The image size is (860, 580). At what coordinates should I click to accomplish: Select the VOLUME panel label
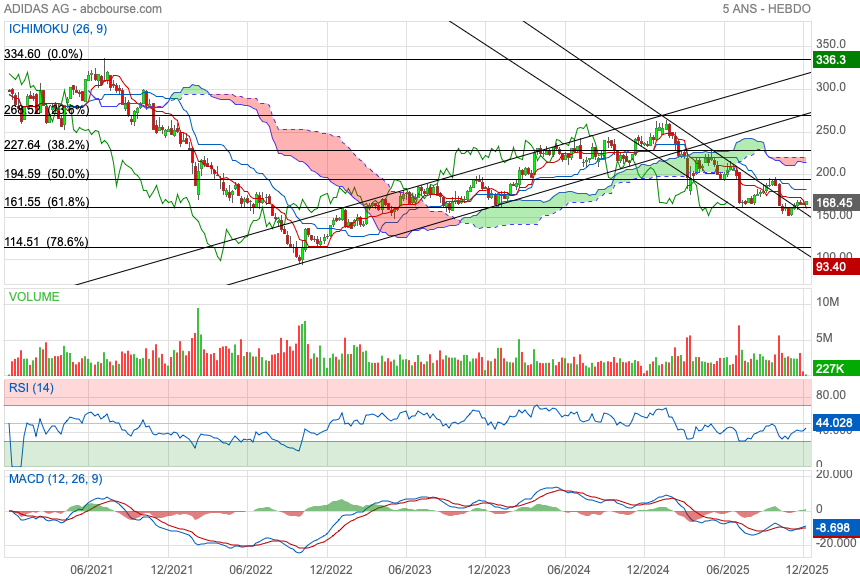[34, 297]
